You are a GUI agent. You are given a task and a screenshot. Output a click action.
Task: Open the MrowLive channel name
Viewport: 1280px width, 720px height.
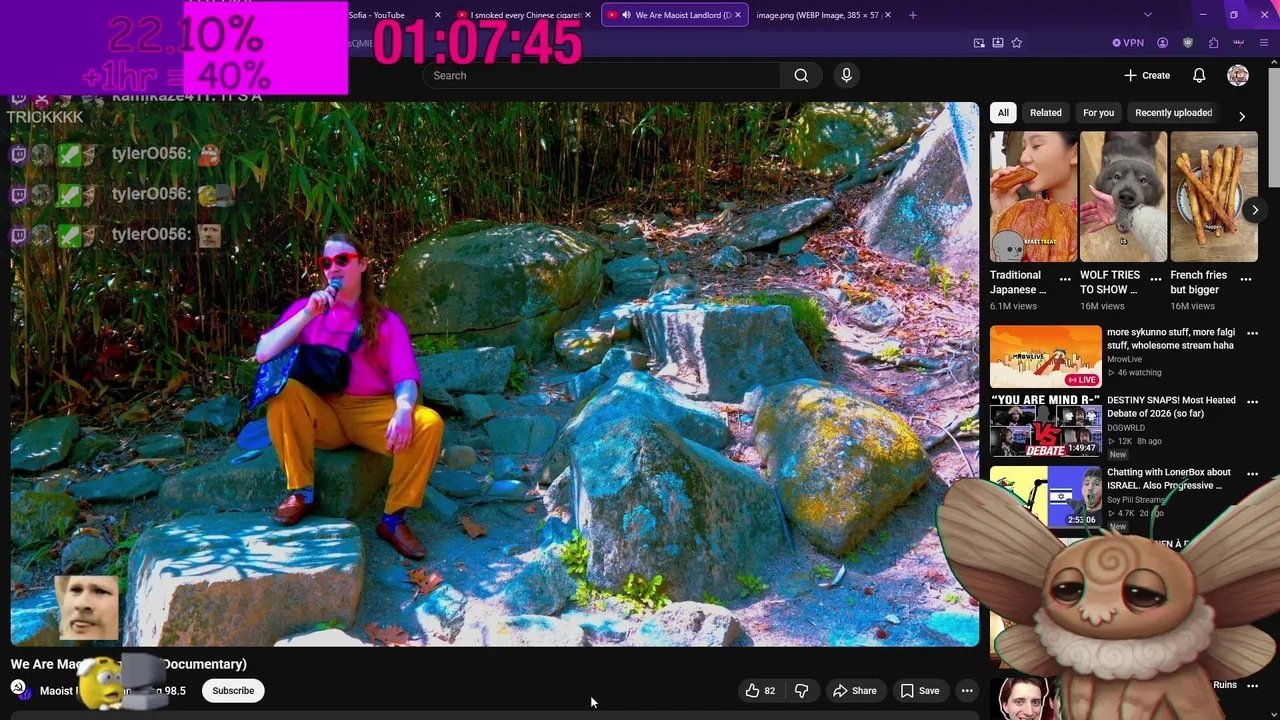point(1124,359)
